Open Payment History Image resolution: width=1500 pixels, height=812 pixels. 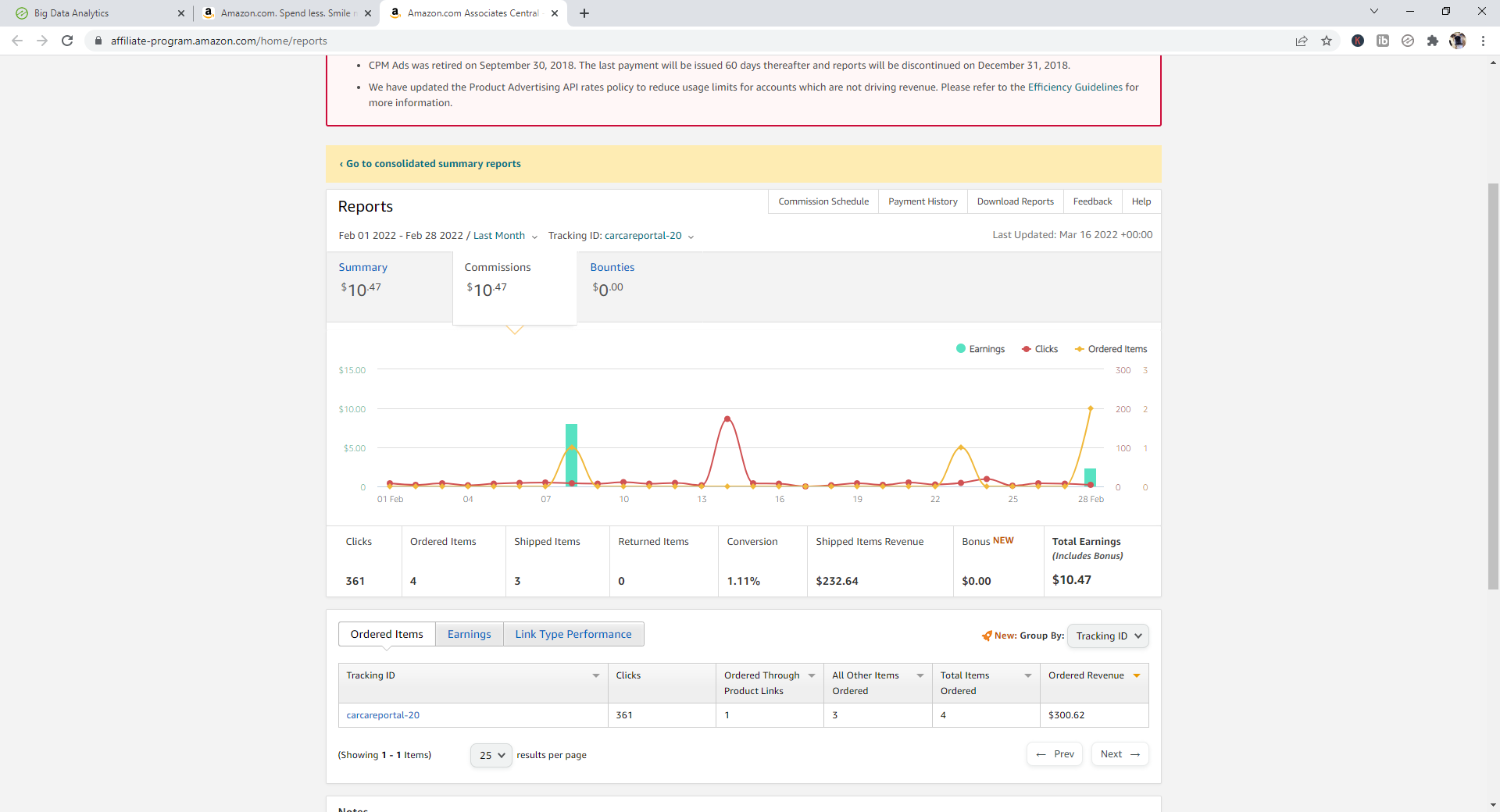click(923, 201)
